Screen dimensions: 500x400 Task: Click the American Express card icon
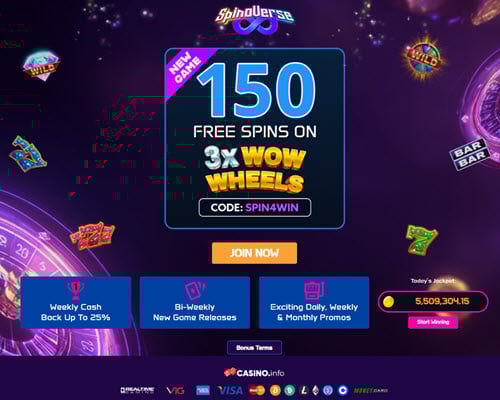click(203, 390)
